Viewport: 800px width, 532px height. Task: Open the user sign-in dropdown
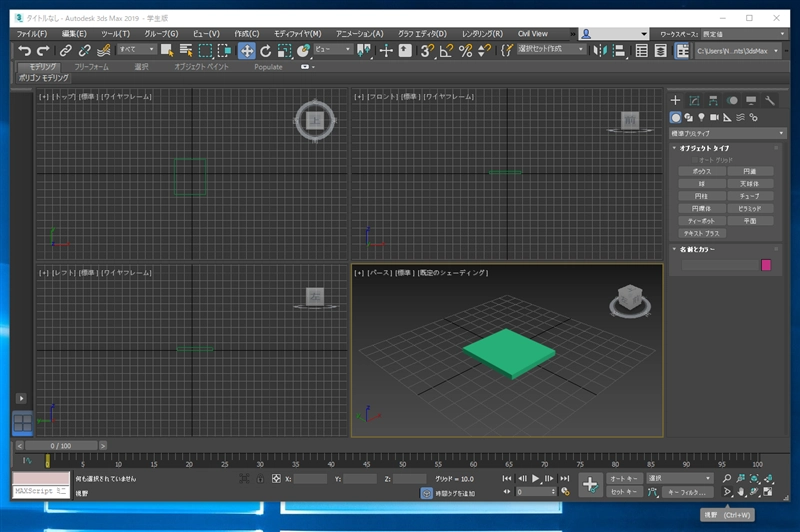click(x=614, y=34)
